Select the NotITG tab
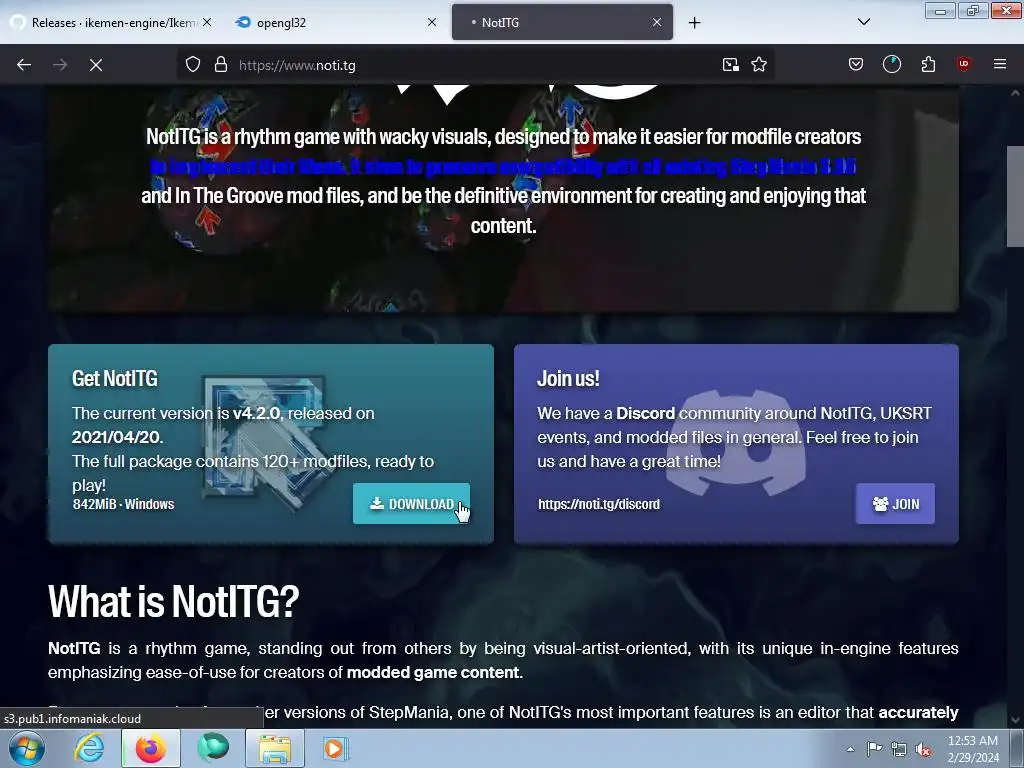This screenshot has width=1024, height=768. click(x=562, y=22)
